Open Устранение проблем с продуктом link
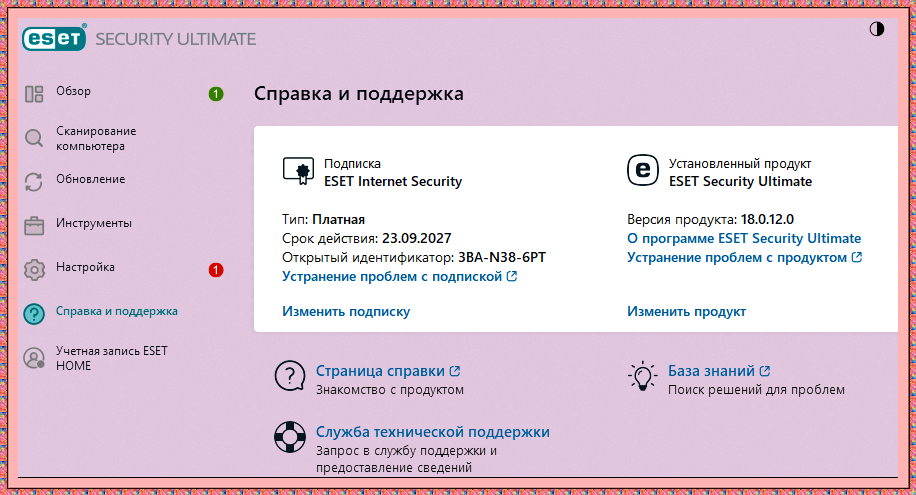 (x=744, y=257)
